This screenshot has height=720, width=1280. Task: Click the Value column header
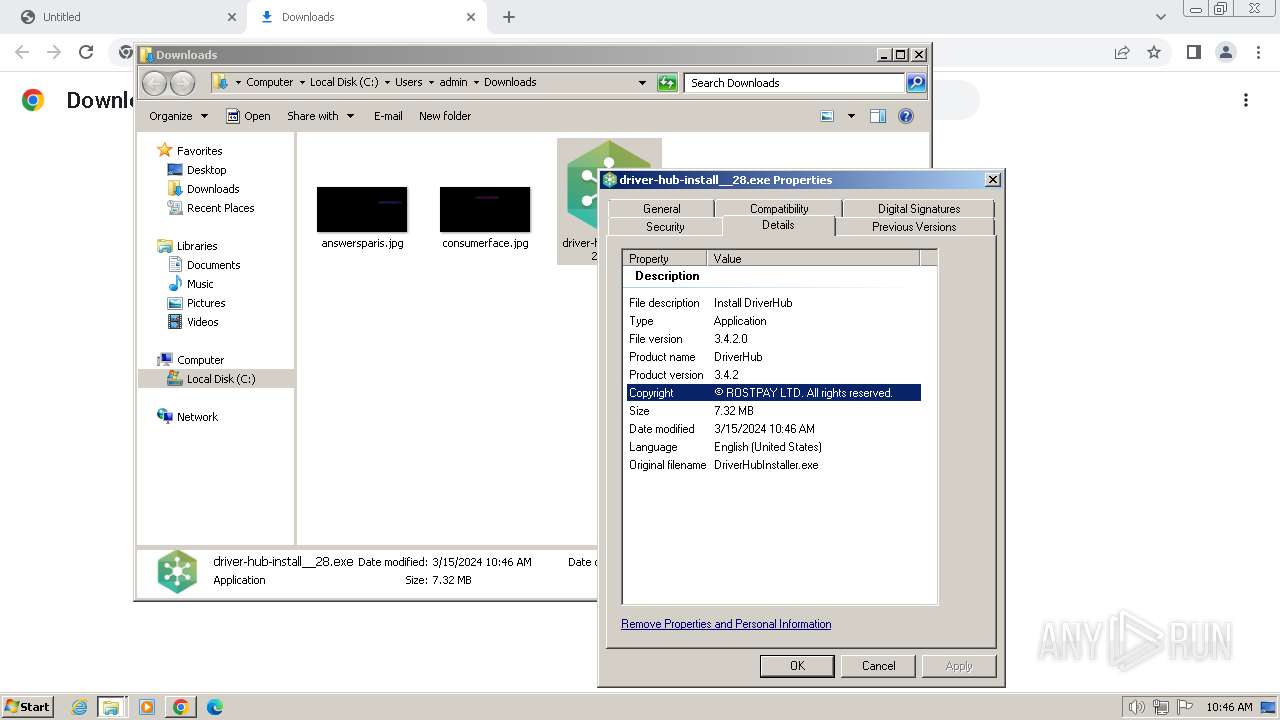point(813,259)
